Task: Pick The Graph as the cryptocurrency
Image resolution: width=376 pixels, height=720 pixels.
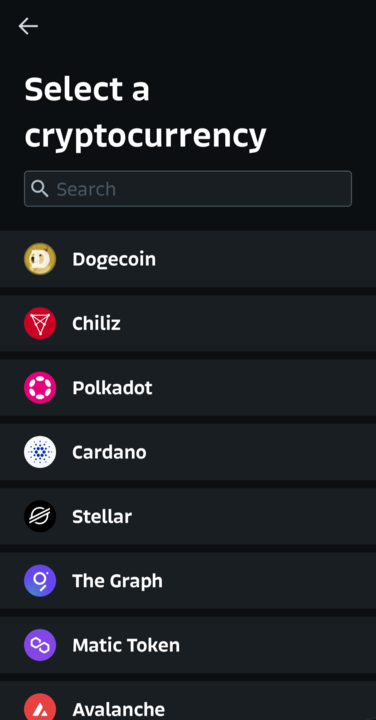Action: 188,580
